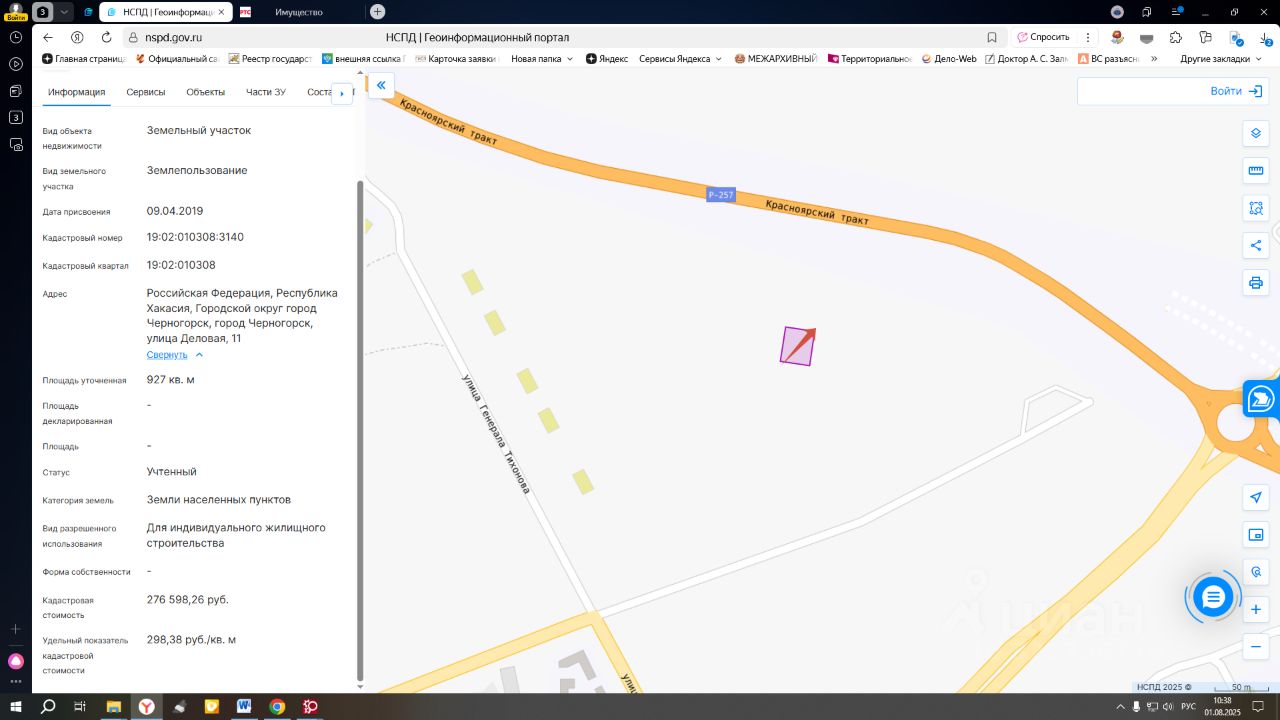Click cadastral value 276 598,26 руб.
The width and height of the screenshot is (1280, 720).
tap(188, 600)
